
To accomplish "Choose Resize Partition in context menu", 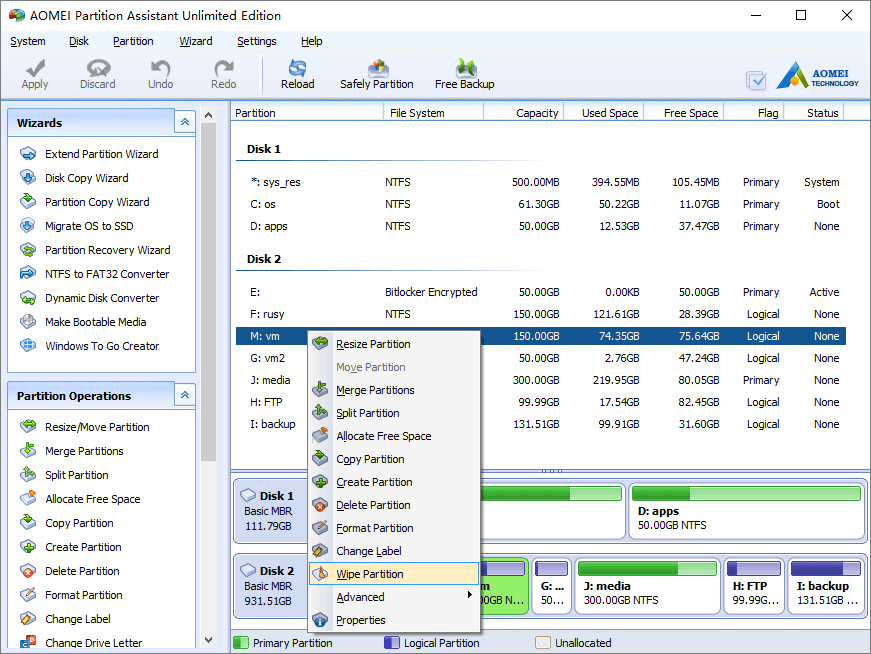I will (x=394, y=344).
